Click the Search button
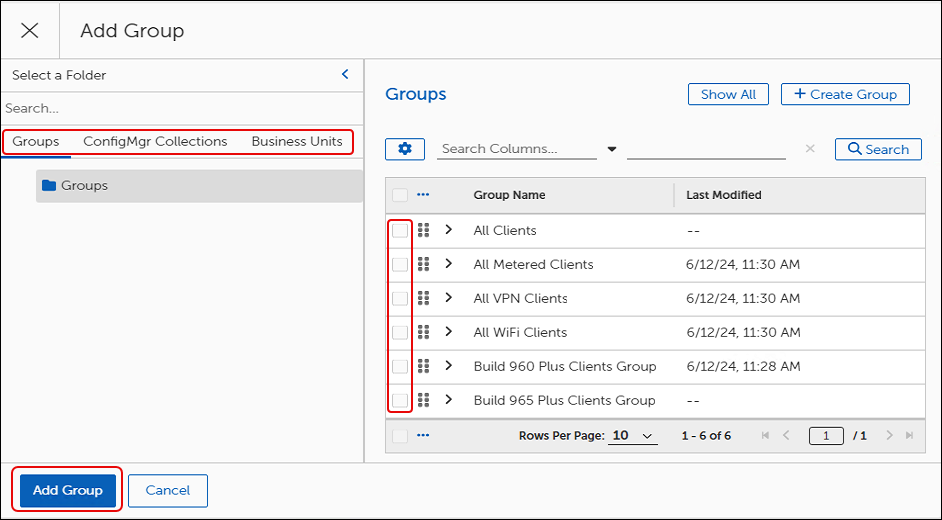The height and width of the screenshot is (520, 942). coord(878,149)
